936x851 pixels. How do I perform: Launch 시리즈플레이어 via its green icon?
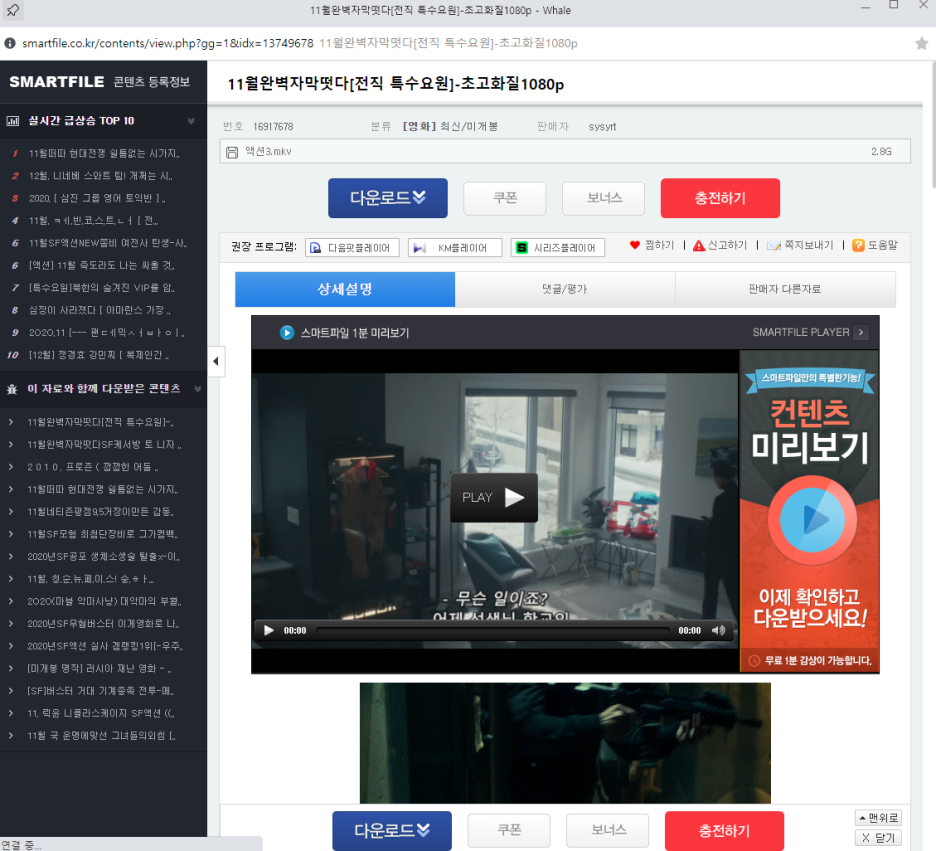(x=521, y=247)
